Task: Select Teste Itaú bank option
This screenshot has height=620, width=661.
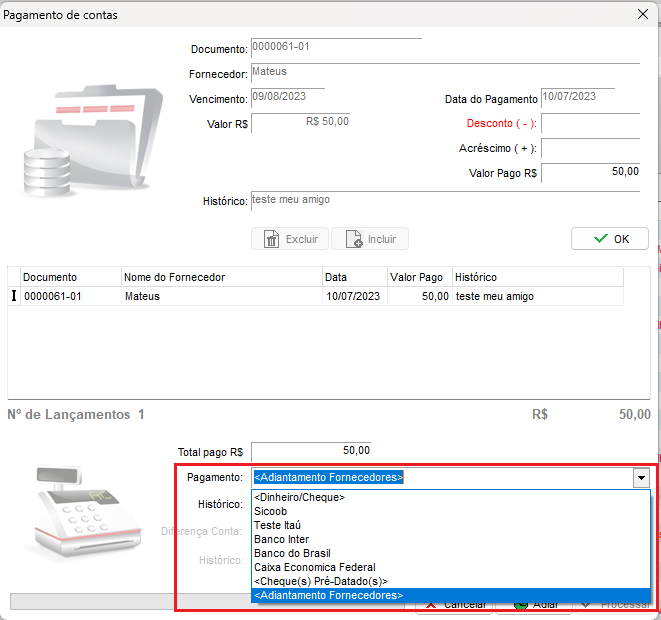Action: click(277, 525)
